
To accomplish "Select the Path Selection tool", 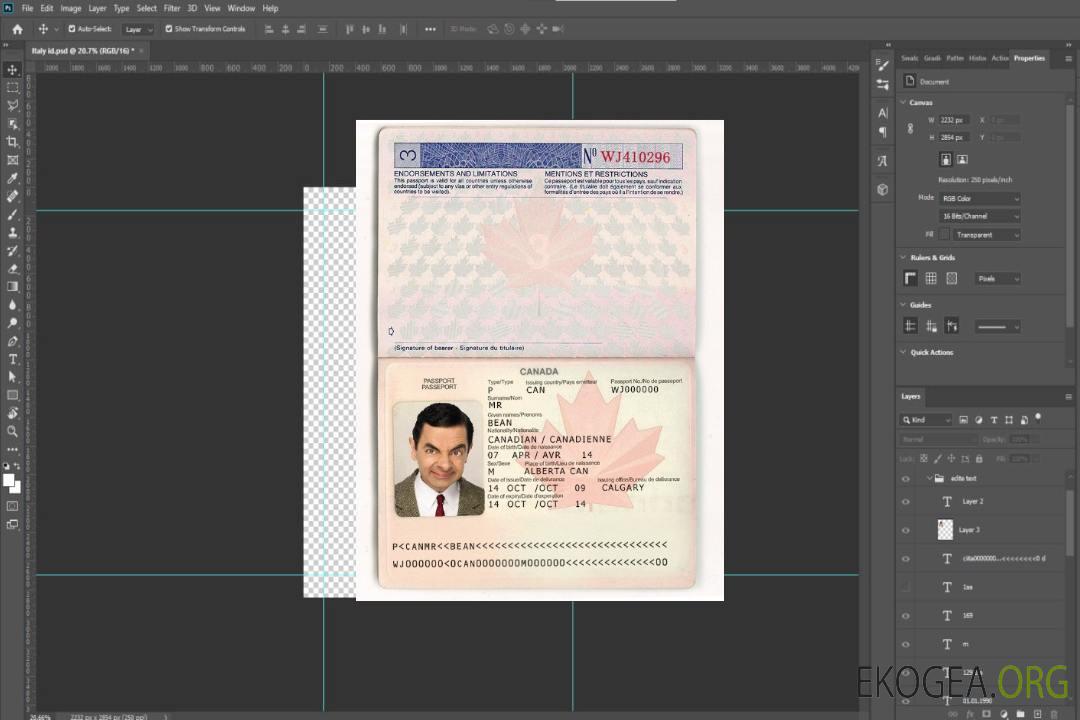I will pyautogui.click(x=12, y=377).
